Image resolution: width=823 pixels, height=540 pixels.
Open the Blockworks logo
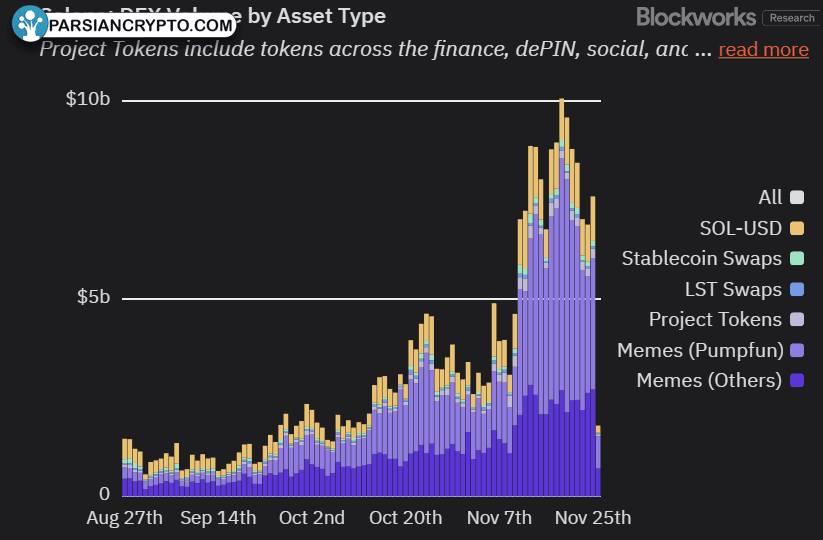click(x=696, y=17)
